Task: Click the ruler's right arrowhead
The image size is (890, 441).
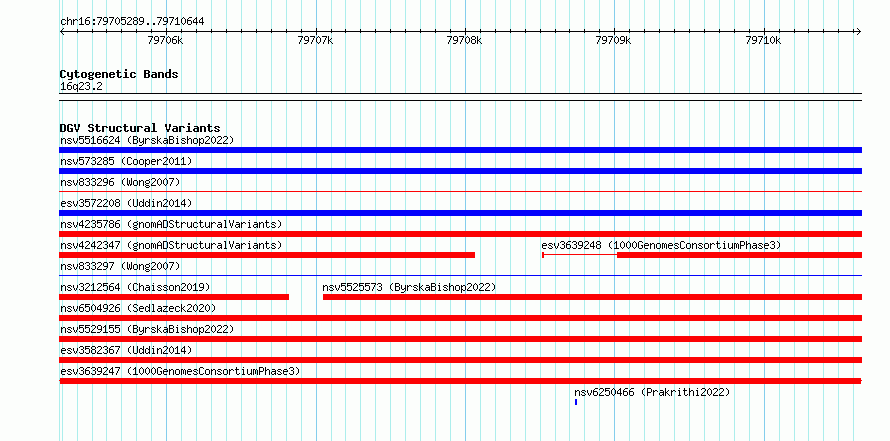Action: coord(858,31)
